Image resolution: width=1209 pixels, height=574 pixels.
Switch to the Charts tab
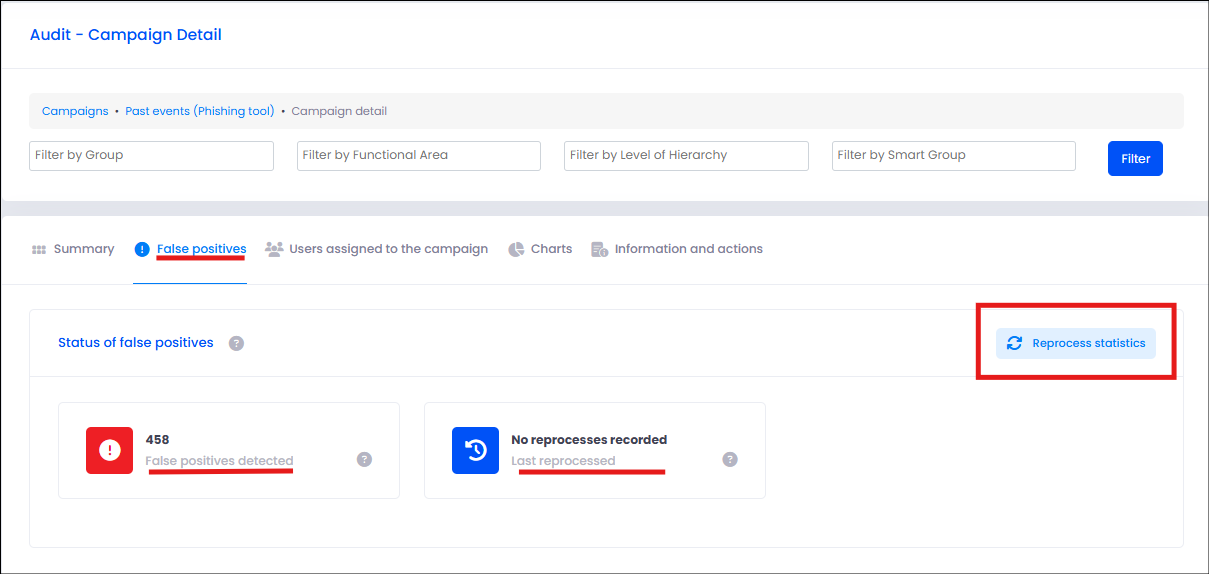coord(540,249)
